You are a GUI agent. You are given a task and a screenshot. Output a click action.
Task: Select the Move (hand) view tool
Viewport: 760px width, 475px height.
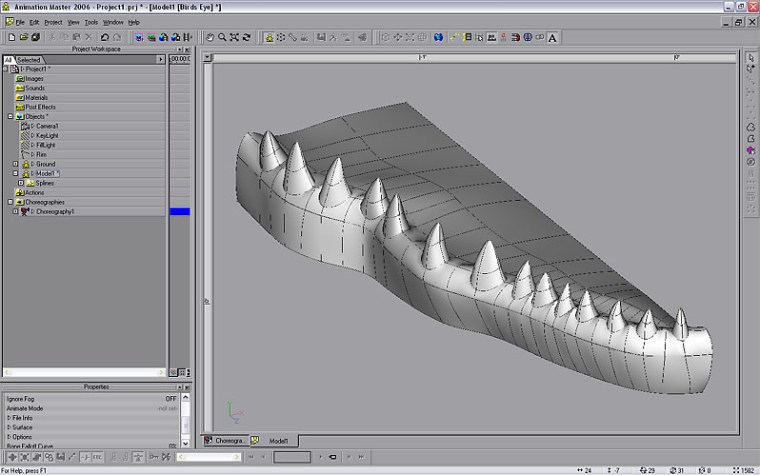209,37
